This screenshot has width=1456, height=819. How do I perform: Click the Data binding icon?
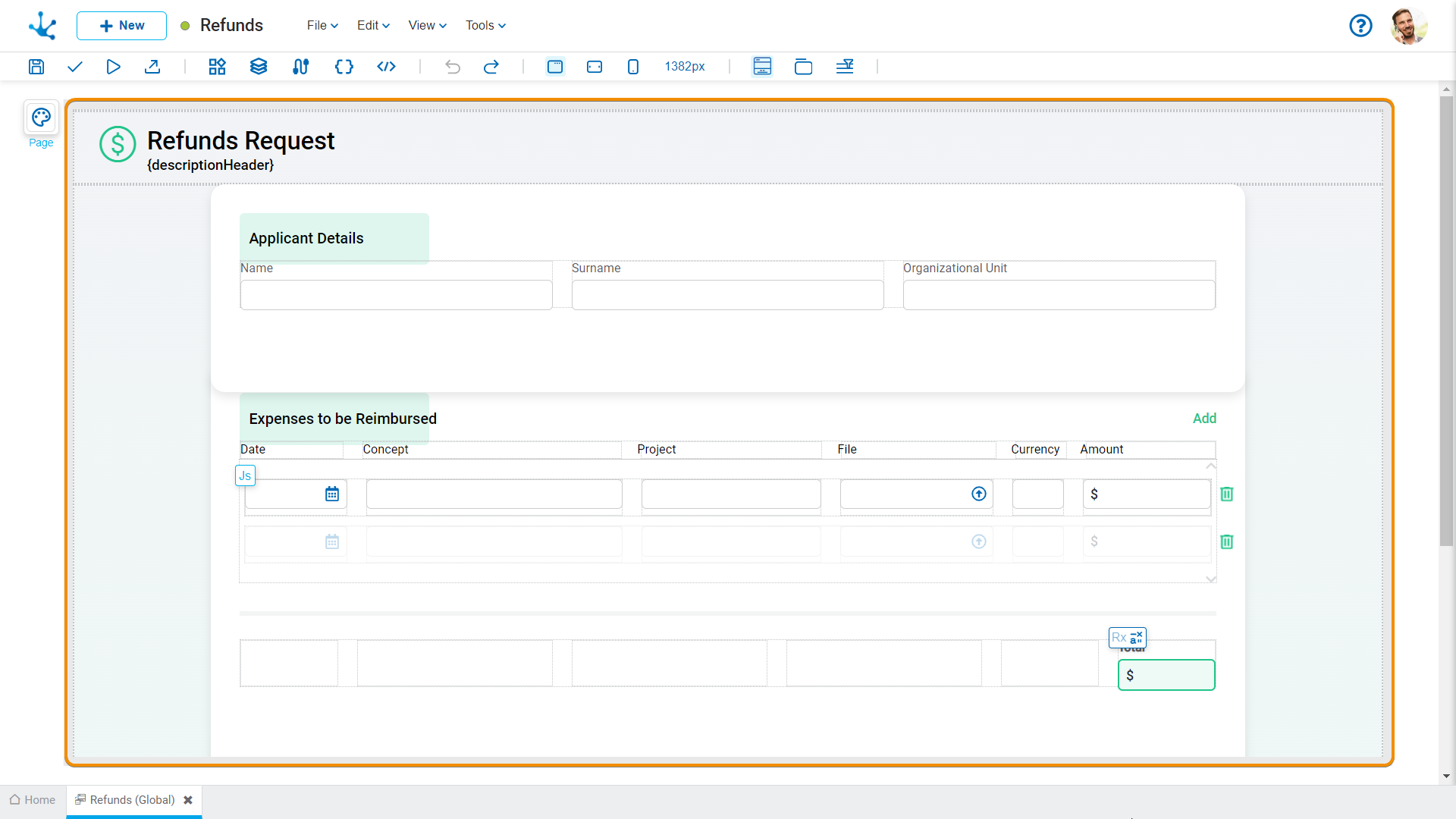(x=301, y=66)
